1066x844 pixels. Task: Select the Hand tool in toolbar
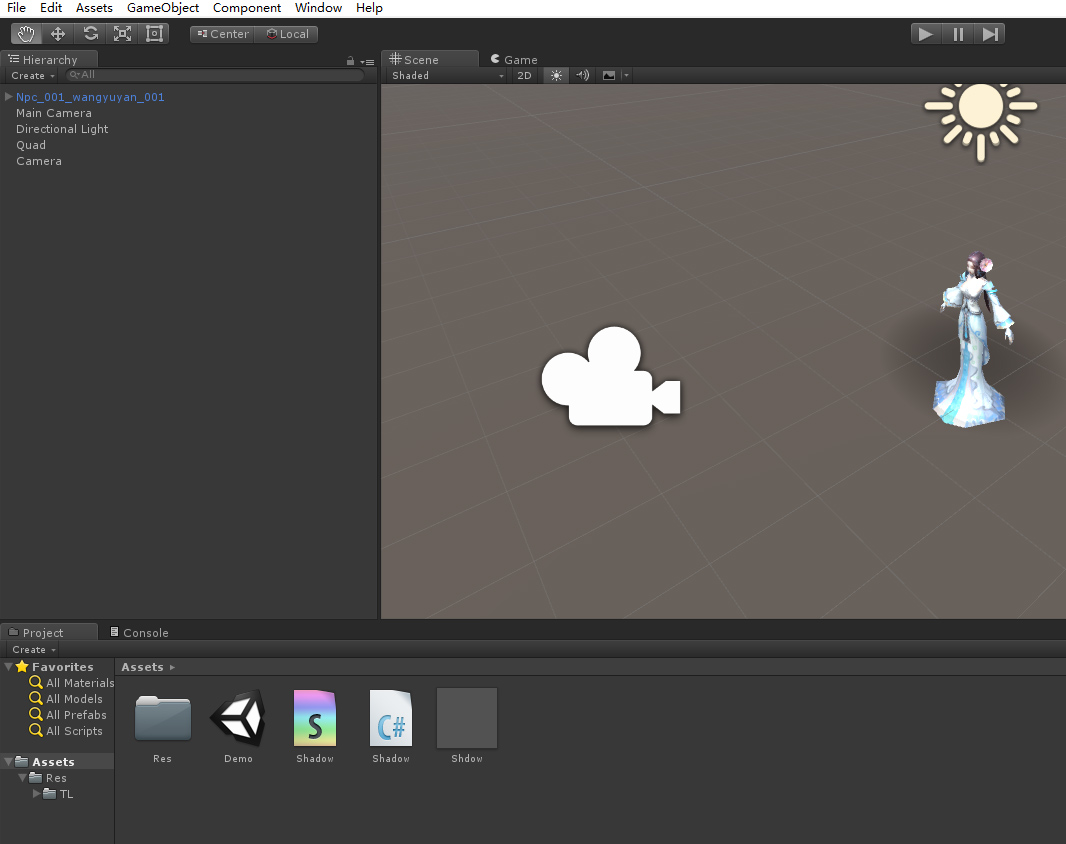(x=27, y=34)
